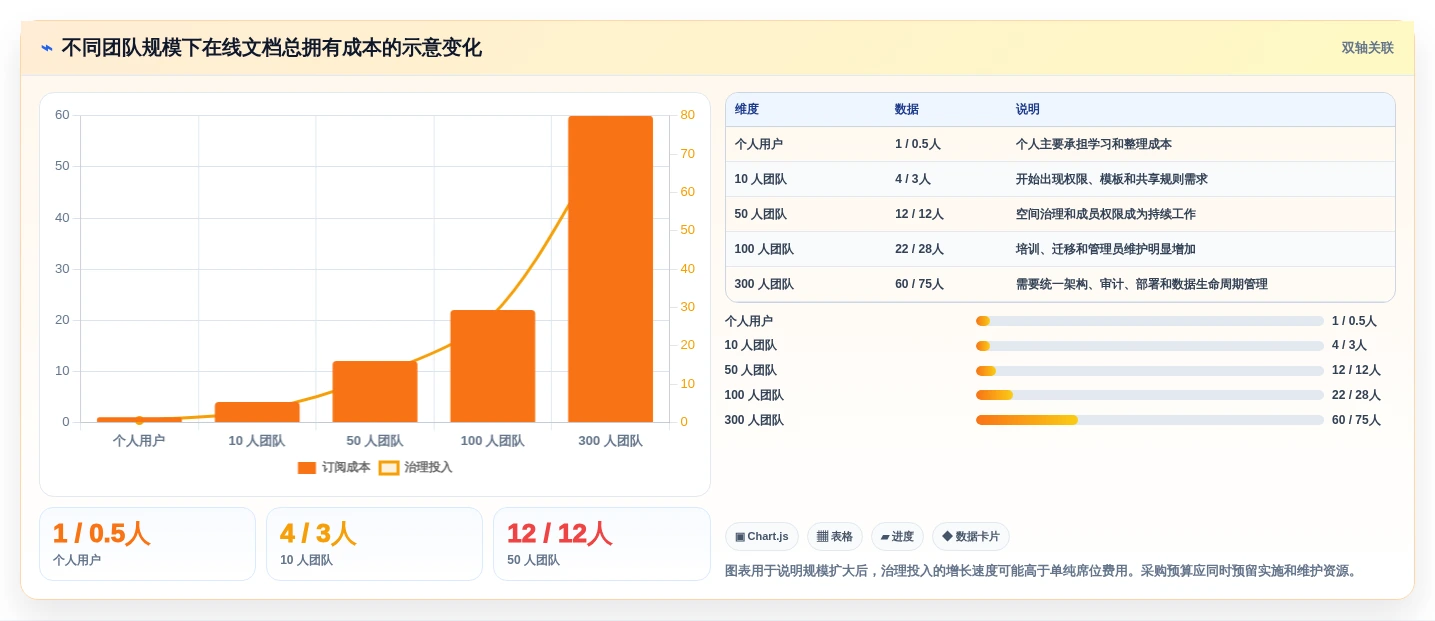Click the 50 人团队 orange bar in chart
The image size is (1435, 621).
(x=375, y=392)
